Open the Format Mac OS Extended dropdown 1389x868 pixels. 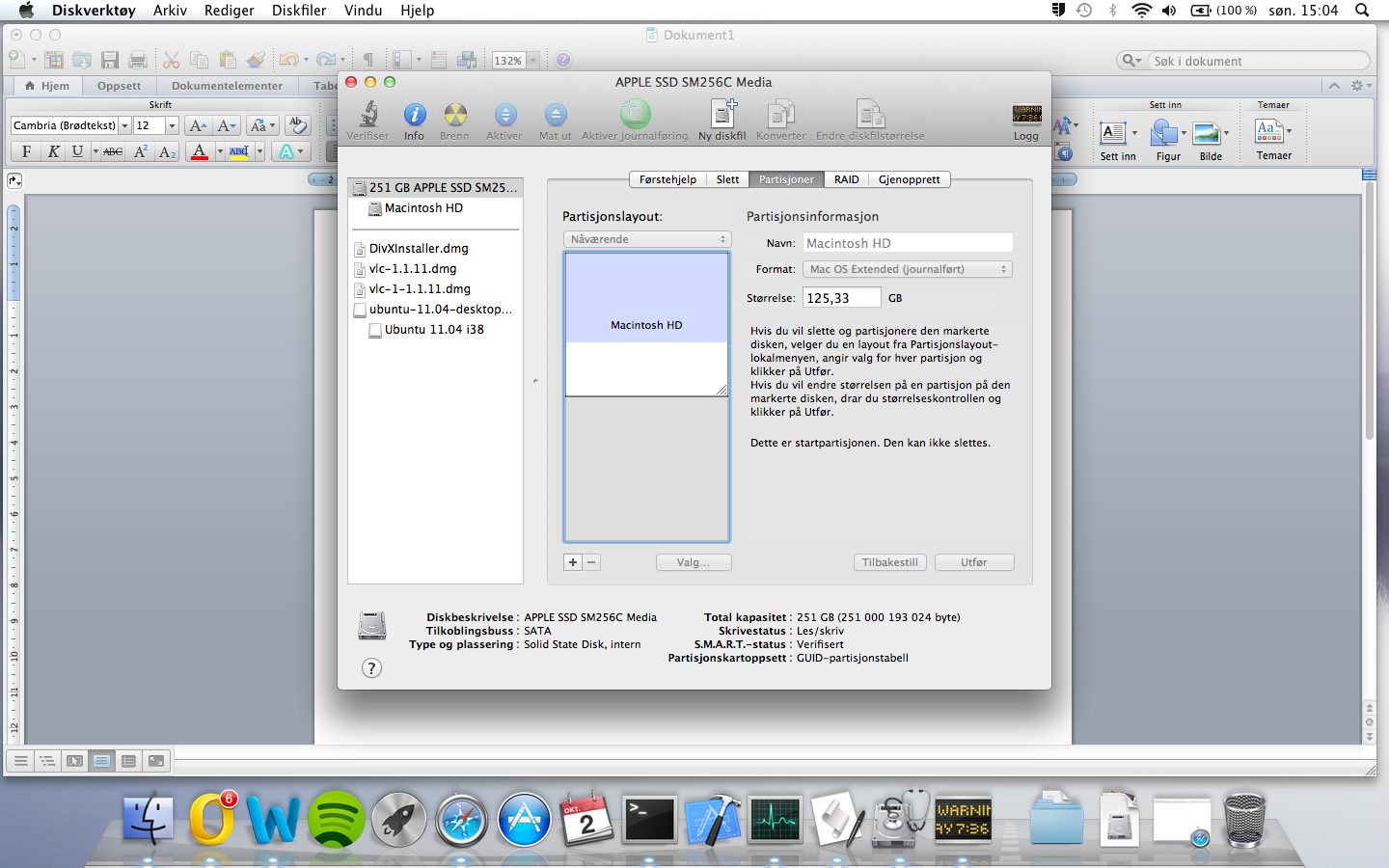point(908,269)
